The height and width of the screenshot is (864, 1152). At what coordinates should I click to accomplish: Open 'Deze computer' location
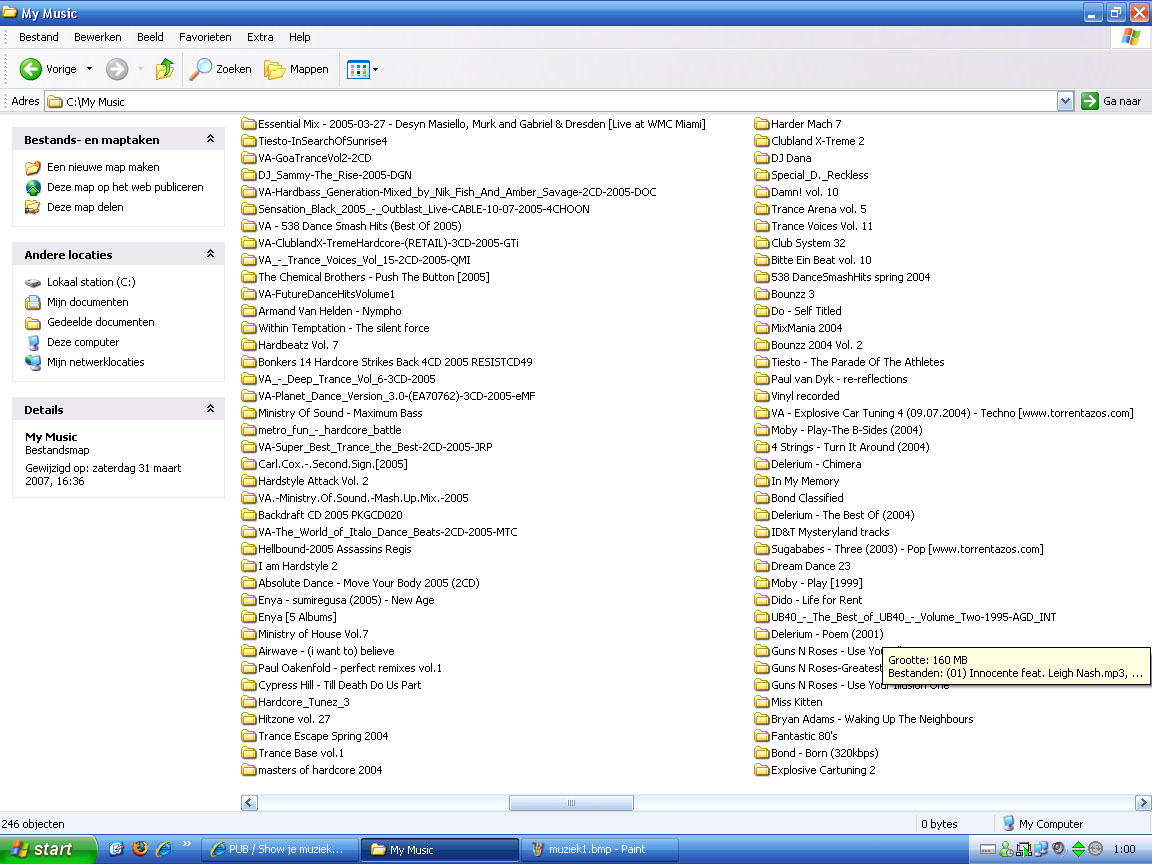click(x=83, y=342)
